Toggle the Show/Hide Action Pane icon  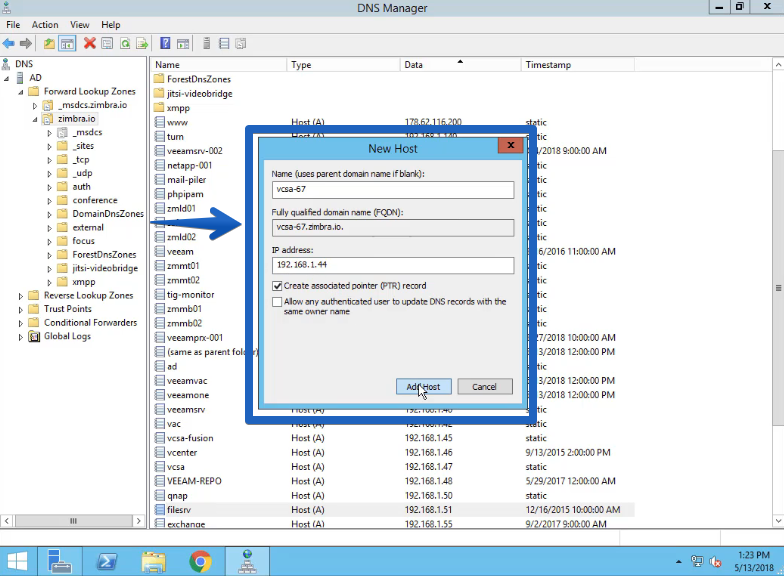click(x=183, y=44)
